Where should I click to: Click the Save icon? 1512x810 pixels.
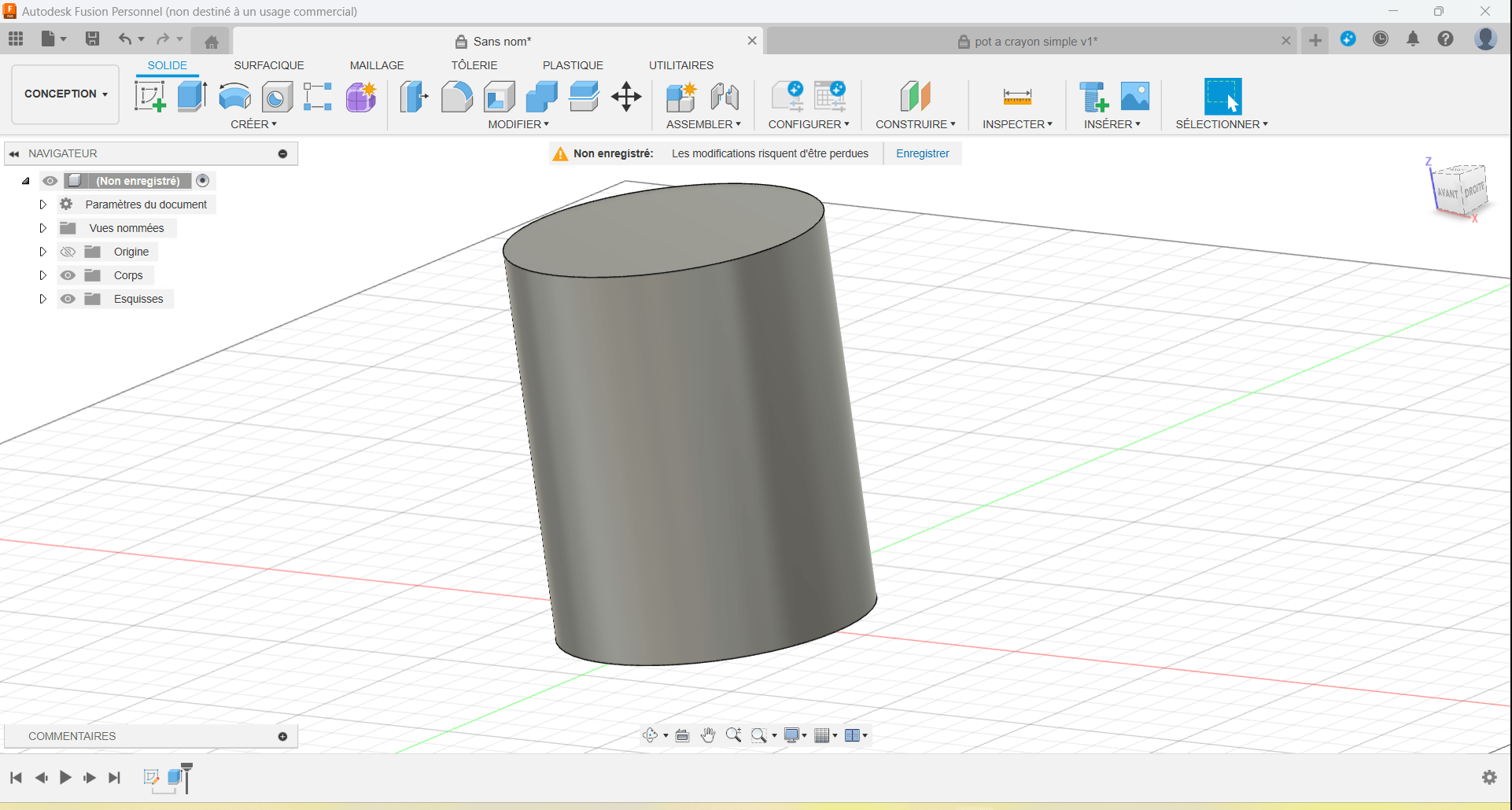93,39
